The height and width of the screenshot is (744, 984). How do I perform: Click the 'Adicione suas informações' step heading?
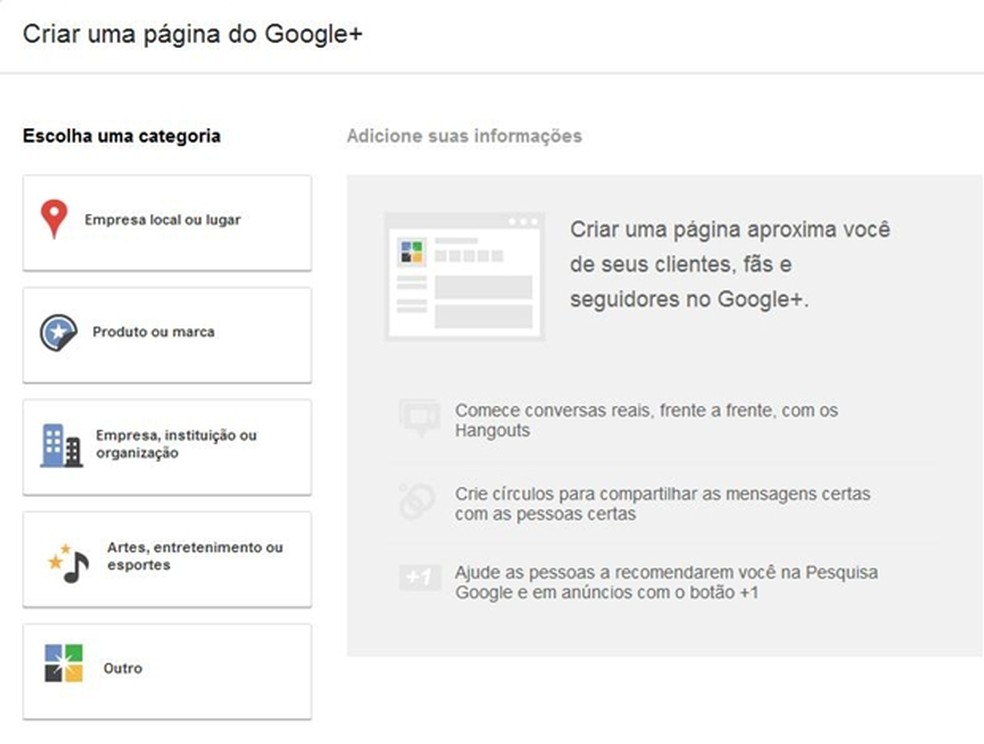click(x=464, y=136)
